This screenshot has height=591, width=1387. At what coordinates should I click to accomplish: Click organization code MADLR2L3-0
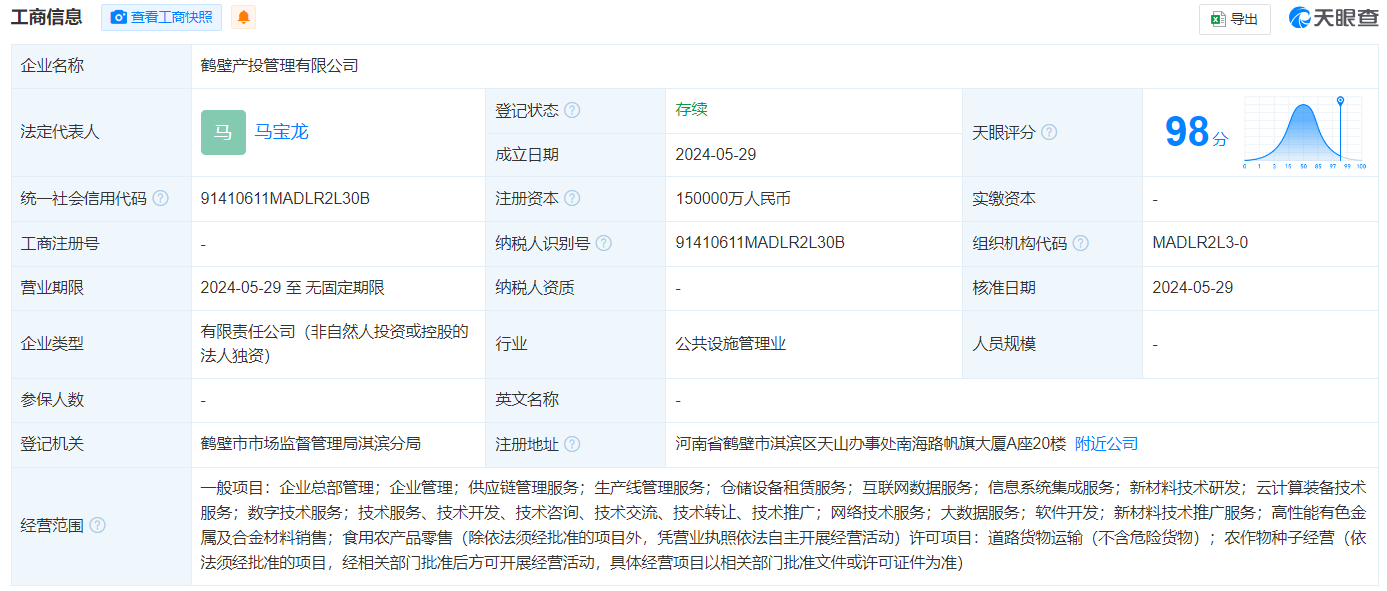tap(1200, 243)
